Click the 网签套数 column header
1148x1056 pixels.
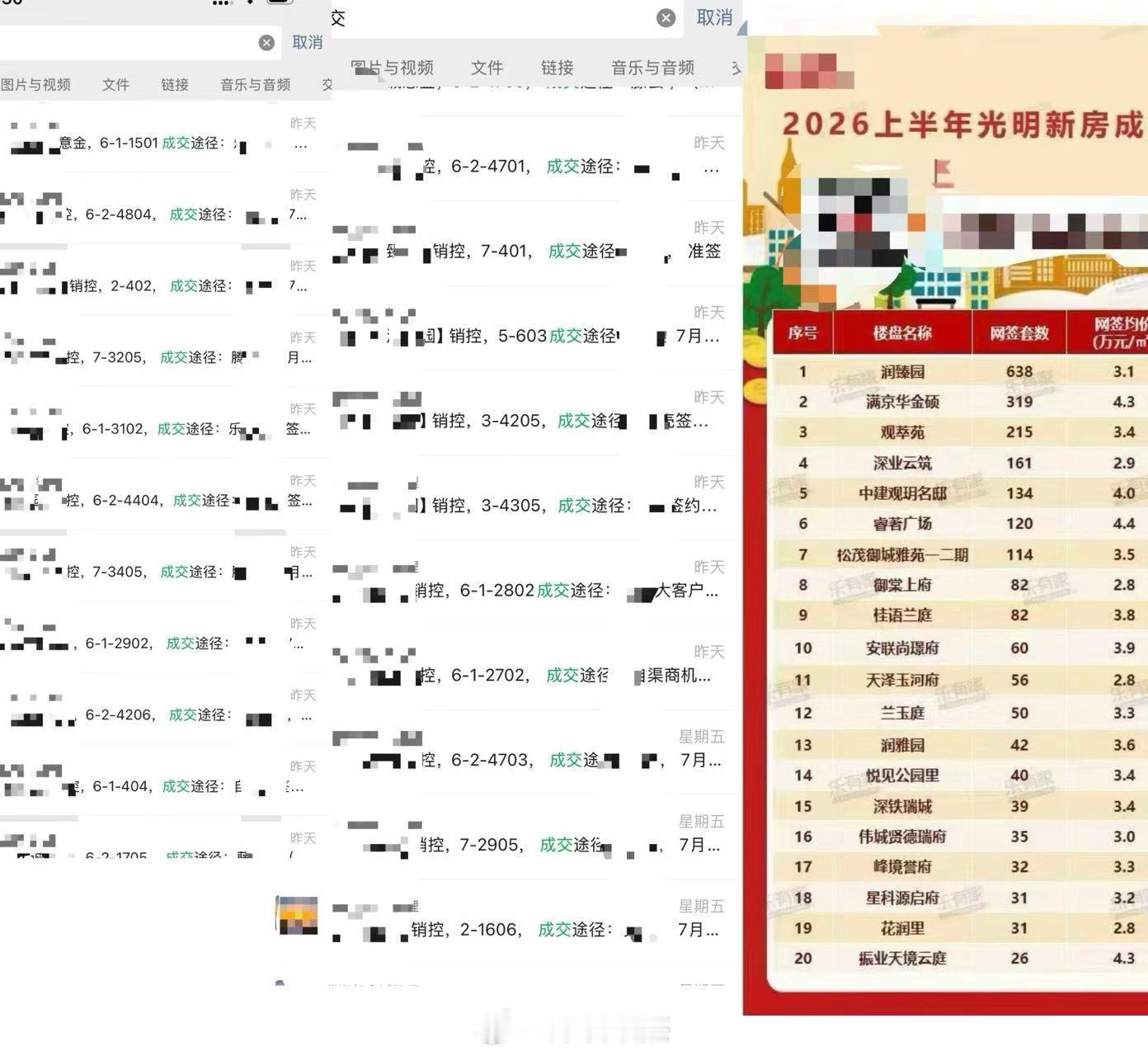pyautogui.click(x=1019, y=332)
